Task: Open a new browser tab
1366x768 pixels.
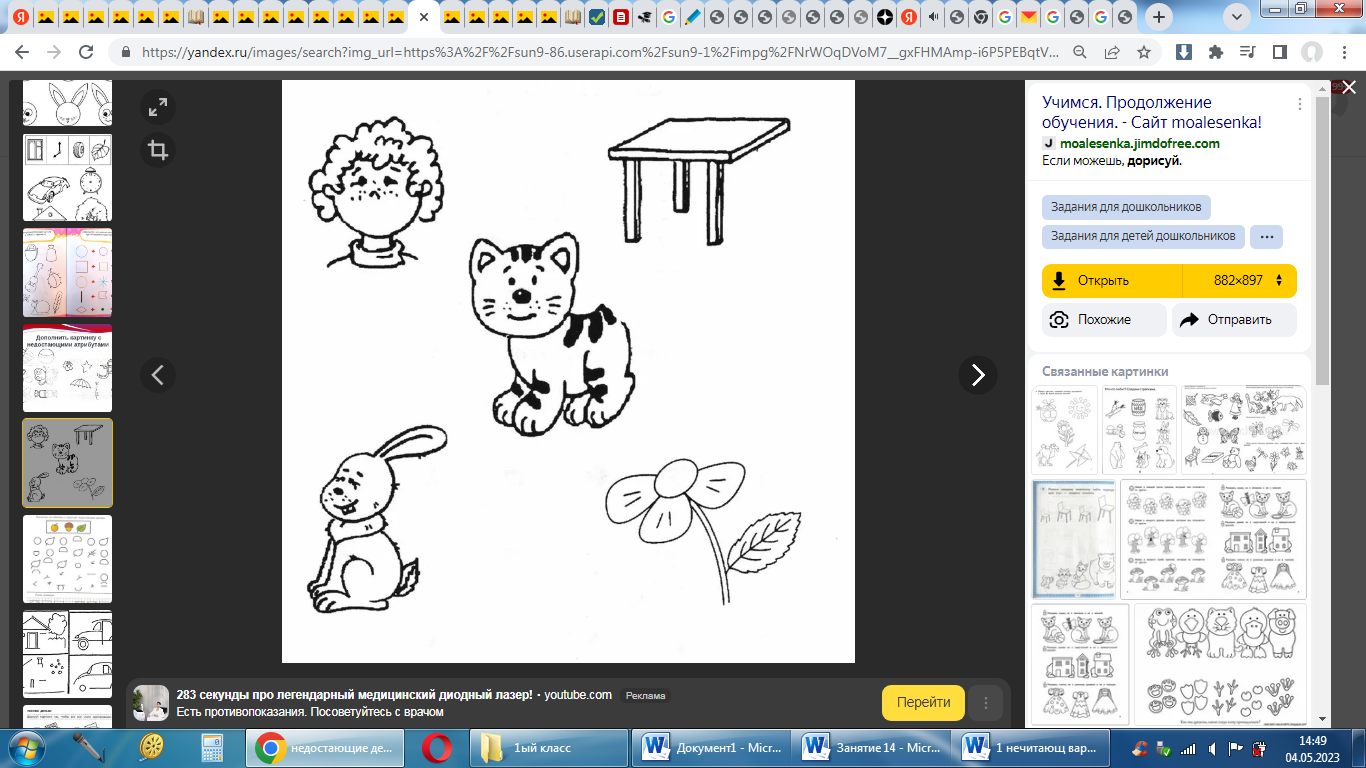Action: click(x=1158, y=17)
